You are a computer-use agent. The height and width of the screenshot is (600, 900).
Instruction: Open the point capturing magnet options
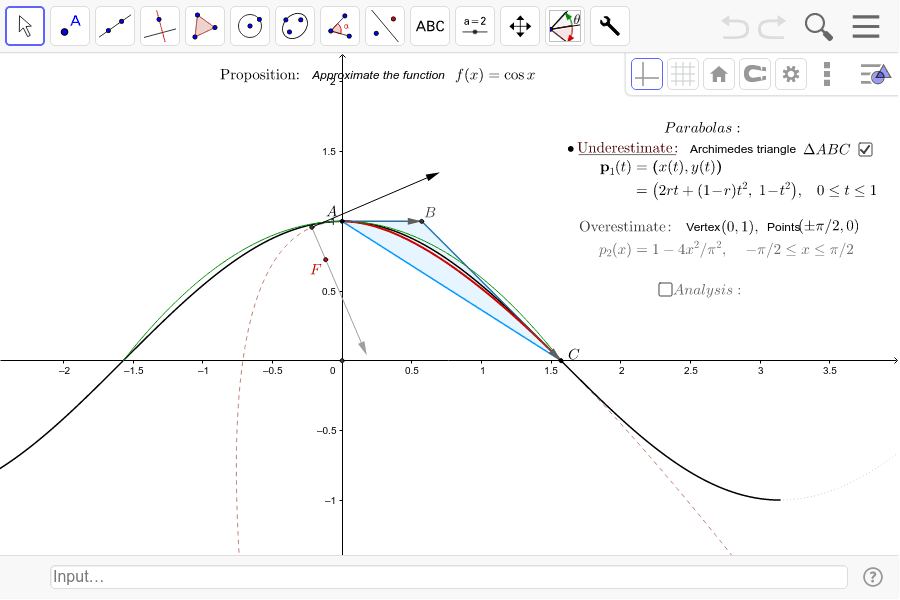755,74
